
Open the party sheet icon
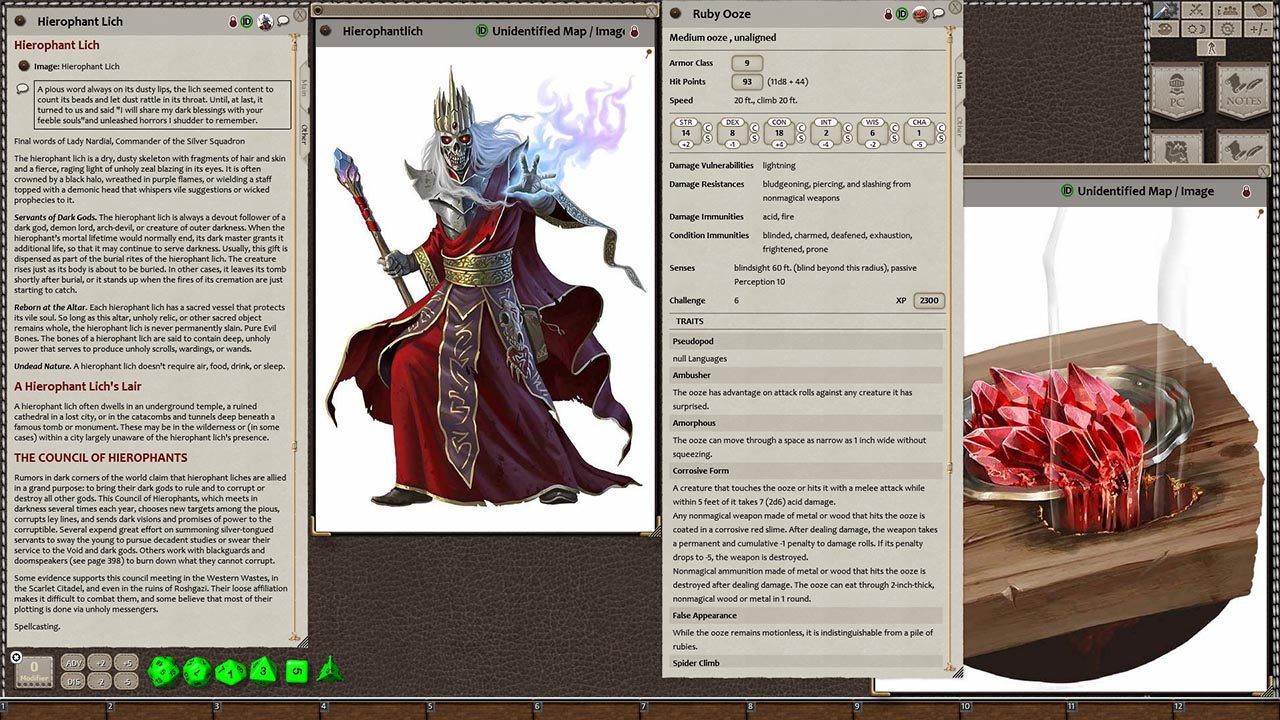1228,10
